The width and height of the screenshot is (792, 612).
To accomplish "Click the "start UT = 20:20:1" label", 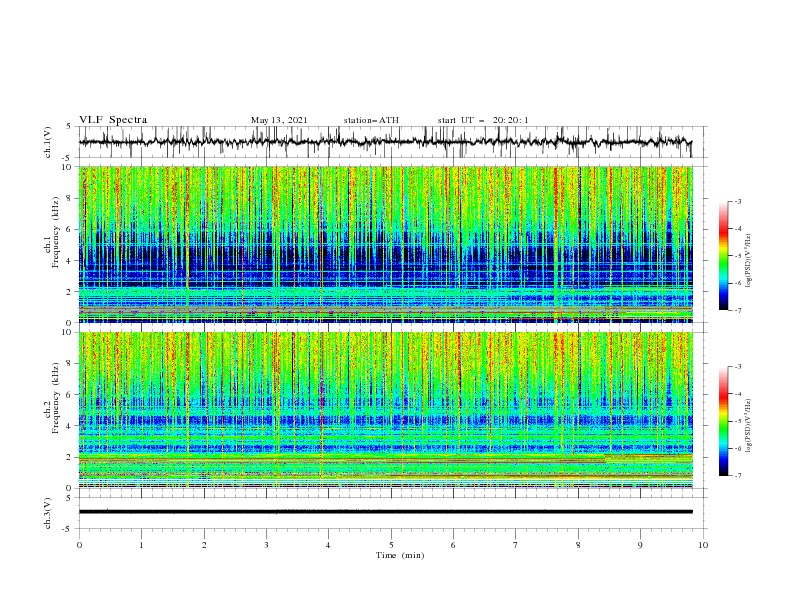I will 483,120.
